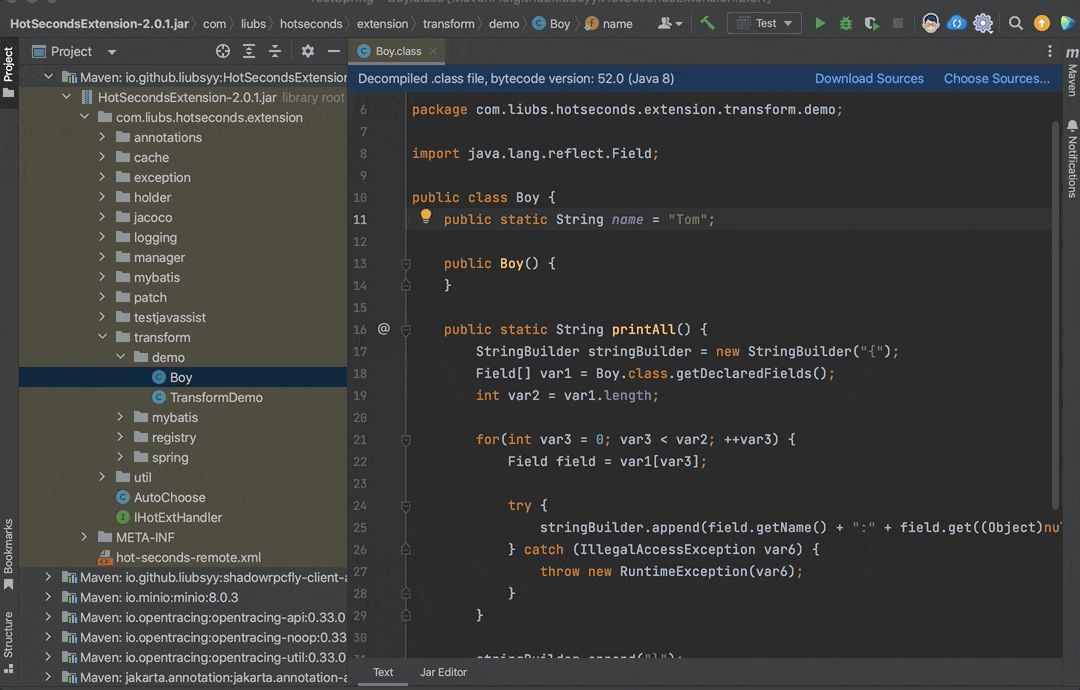Screen dimensions: 1080x690
Task: Collapse All nodes icon in Project toolbar
Action: tap(275, 50)
